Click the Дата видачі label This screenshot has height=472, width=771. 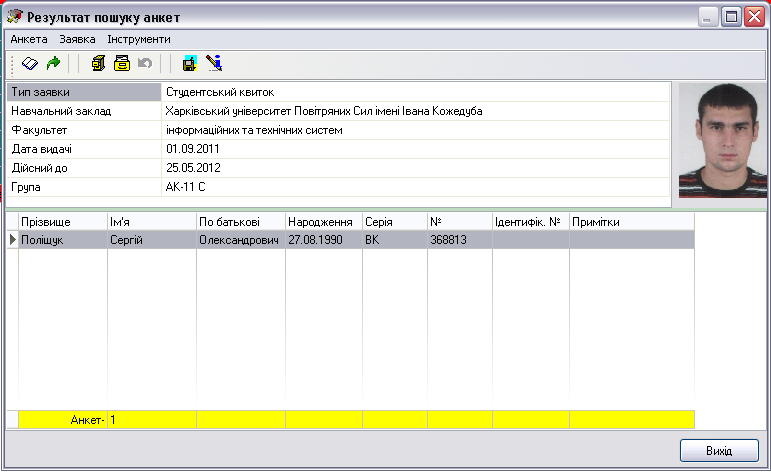(x=41, y=149)
